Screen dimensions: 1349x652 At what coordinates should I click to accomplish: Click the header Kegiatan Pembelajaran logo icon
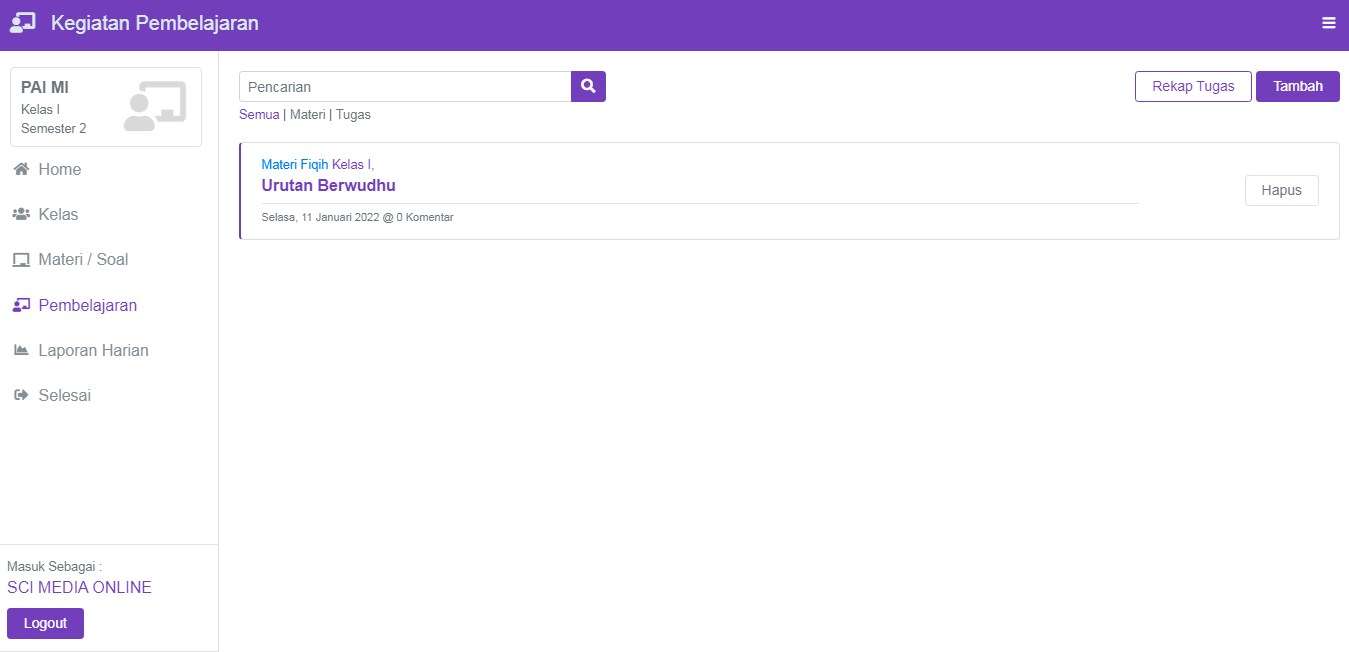[x=23, y=23]
